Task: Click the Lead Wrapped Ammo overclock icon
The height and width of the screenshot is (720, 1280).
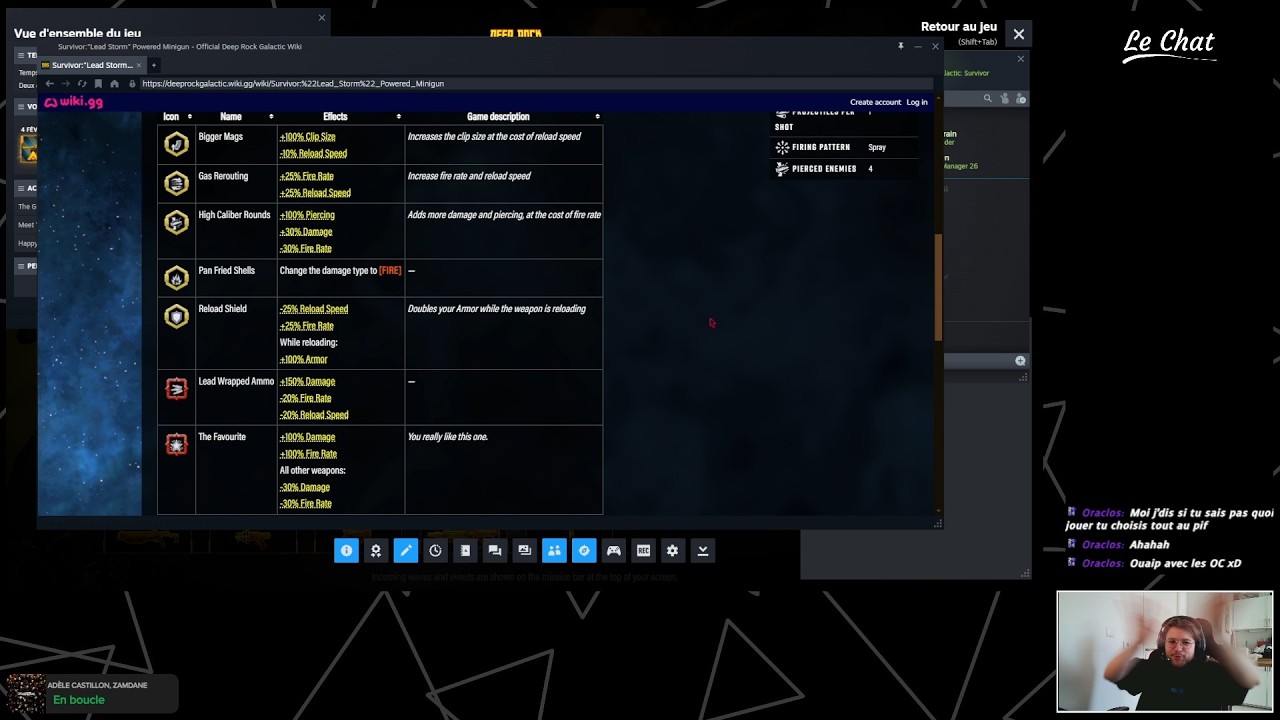Action: [176, 388]
